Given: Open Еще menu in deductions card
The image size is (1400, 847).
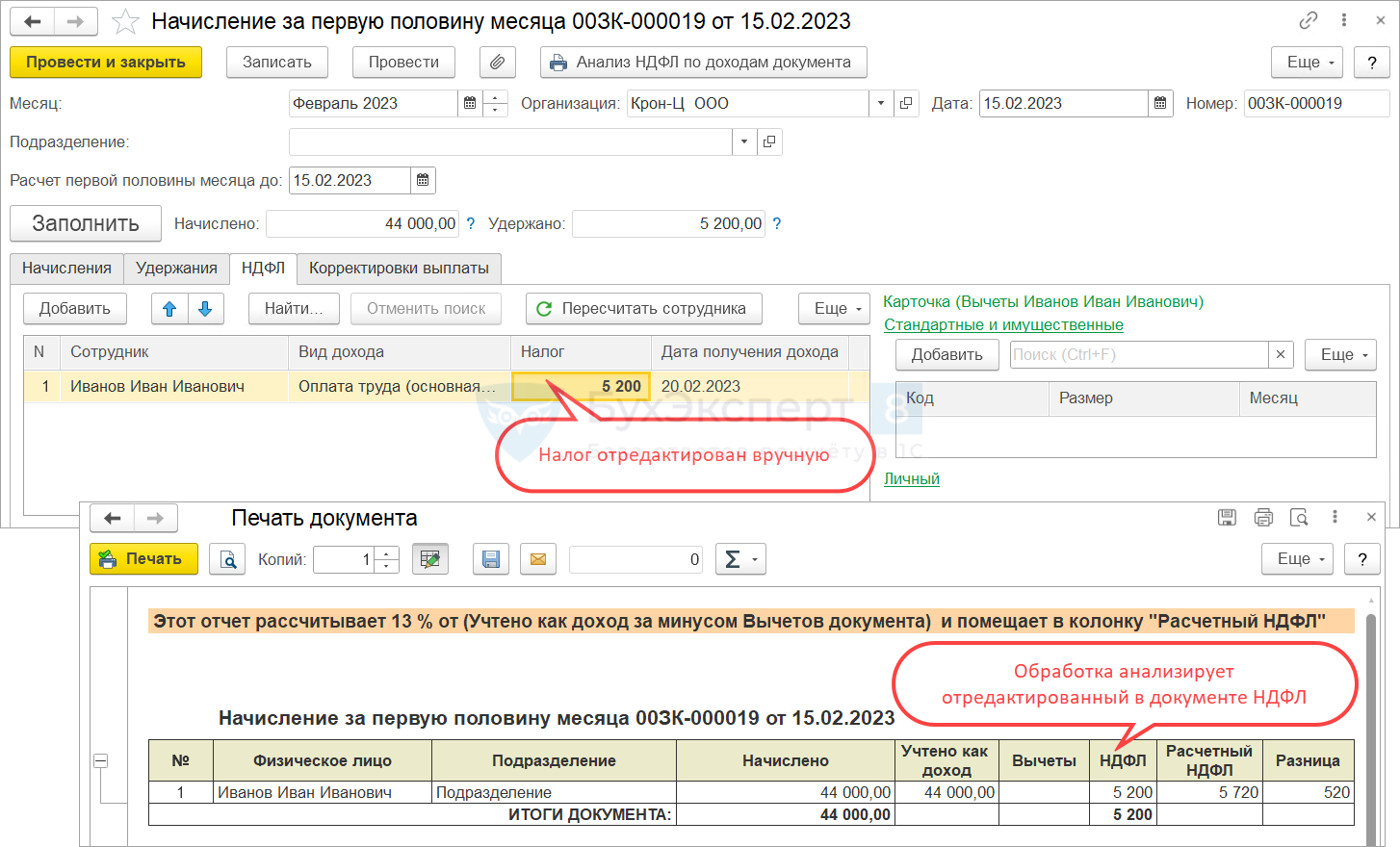Looking at the screenshot, I should click(x=1340, y=354).
